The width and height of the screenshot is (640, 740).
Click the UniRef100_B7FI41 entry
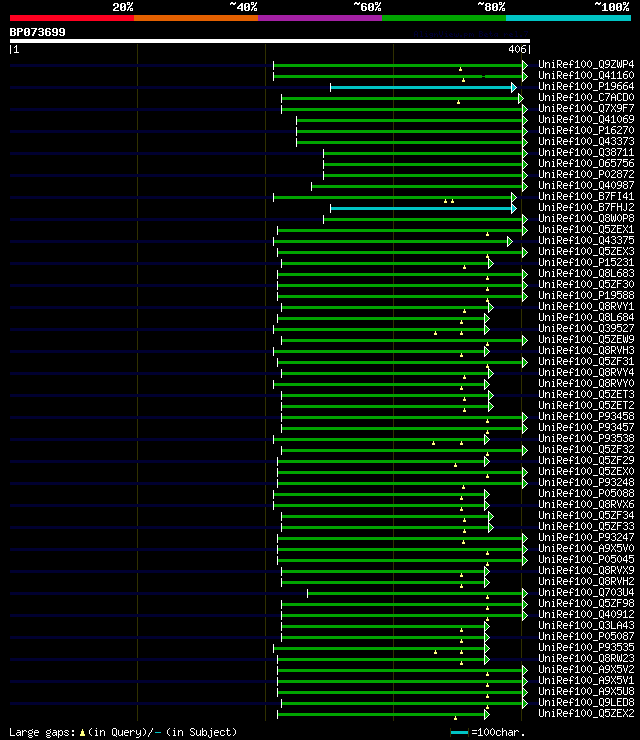(586, 196)
